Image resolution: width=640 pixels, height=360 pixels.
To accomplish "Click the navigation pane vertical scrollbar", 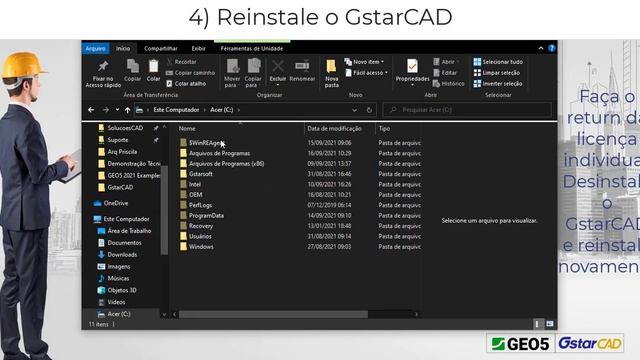I will tap(164, 210).
